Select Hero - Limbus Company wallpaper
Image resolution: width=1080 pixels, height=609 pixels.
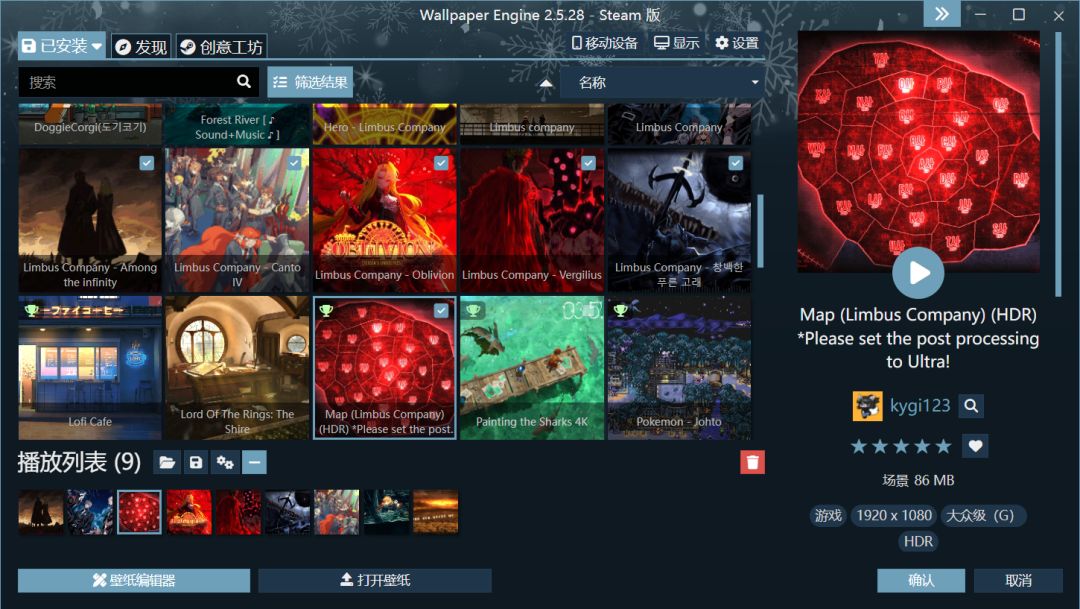pos(384,125)
